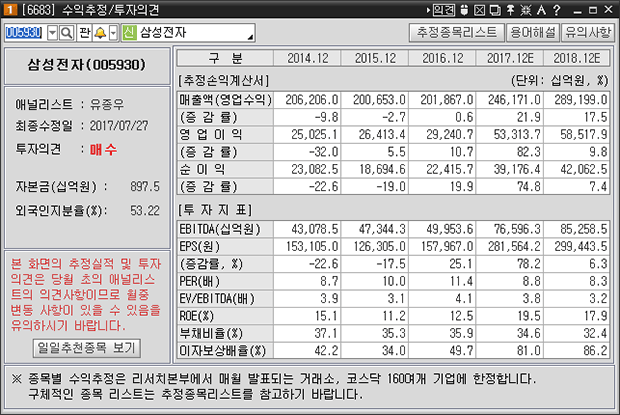Select the 매출액(영업수익) row label
The height and width of the screenshot is (415, 620).
point(225,100)
